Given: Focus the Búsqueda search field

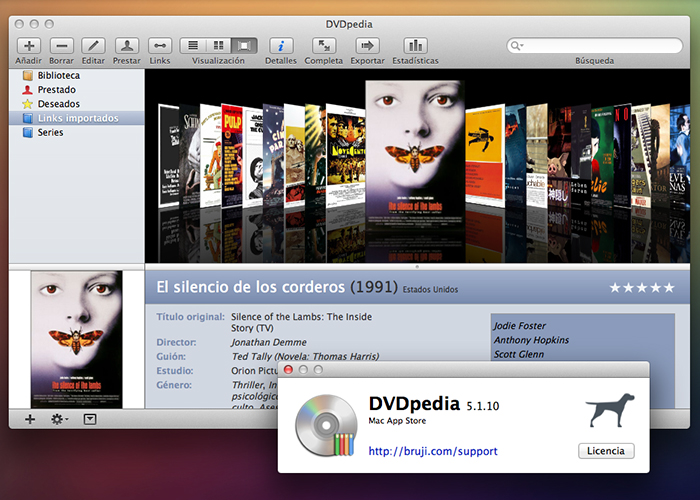Looking at the screenshot, I should tap(595, 46).
